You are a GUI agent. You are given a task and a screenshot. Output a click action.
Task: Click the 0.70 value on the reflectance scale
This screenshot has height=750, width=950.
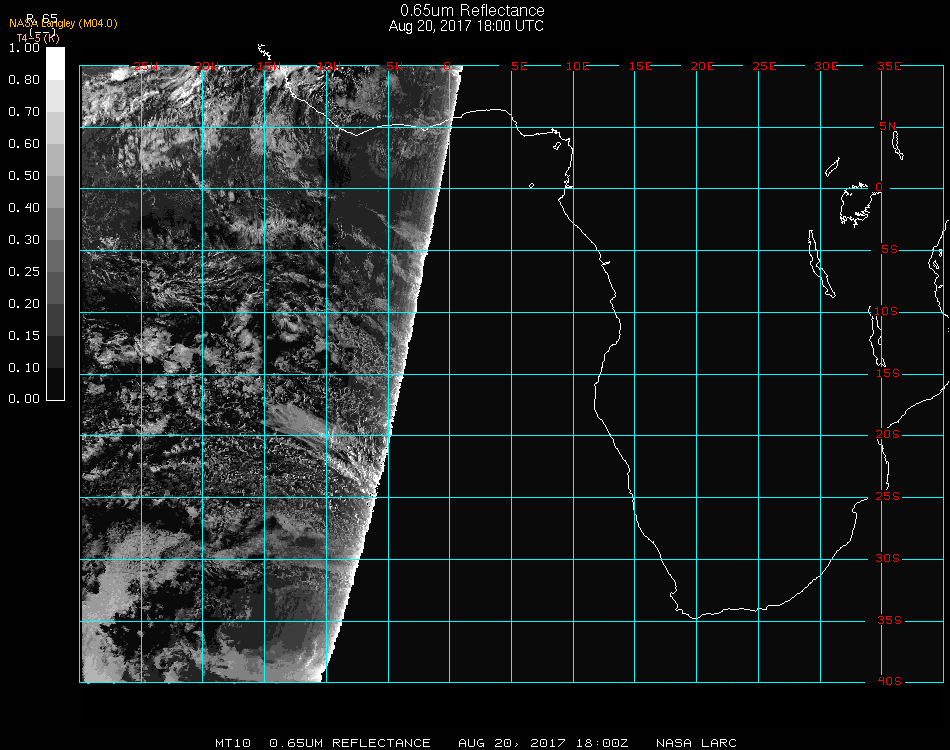24,112
